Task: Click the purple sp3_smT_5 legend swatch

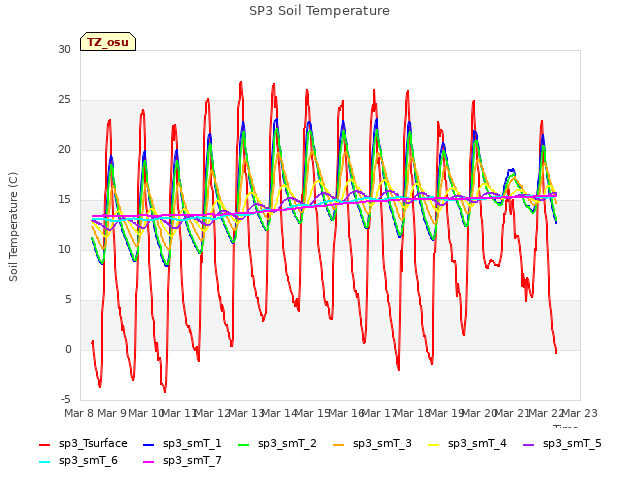Action: tap(529, 444)
